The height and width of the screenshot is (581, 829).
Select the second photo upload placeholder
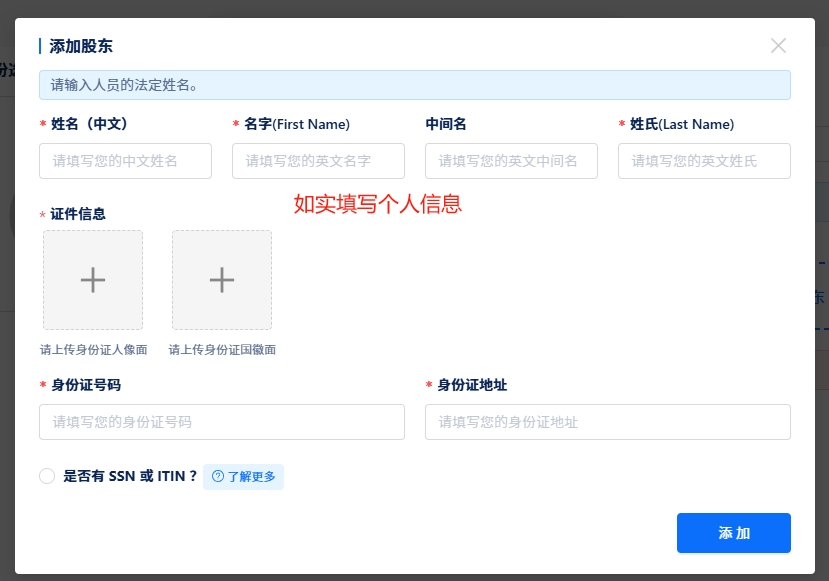[222, 280]
